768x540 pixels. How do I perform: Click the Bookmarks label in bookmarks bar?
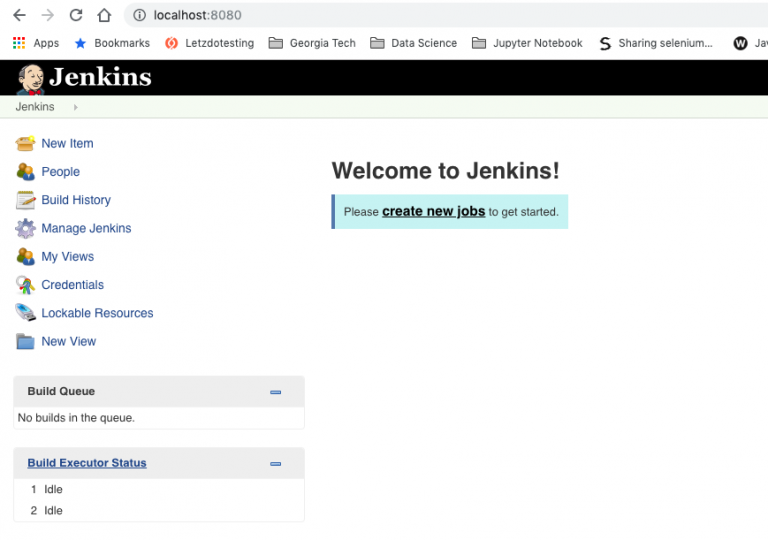pos(122,43)
